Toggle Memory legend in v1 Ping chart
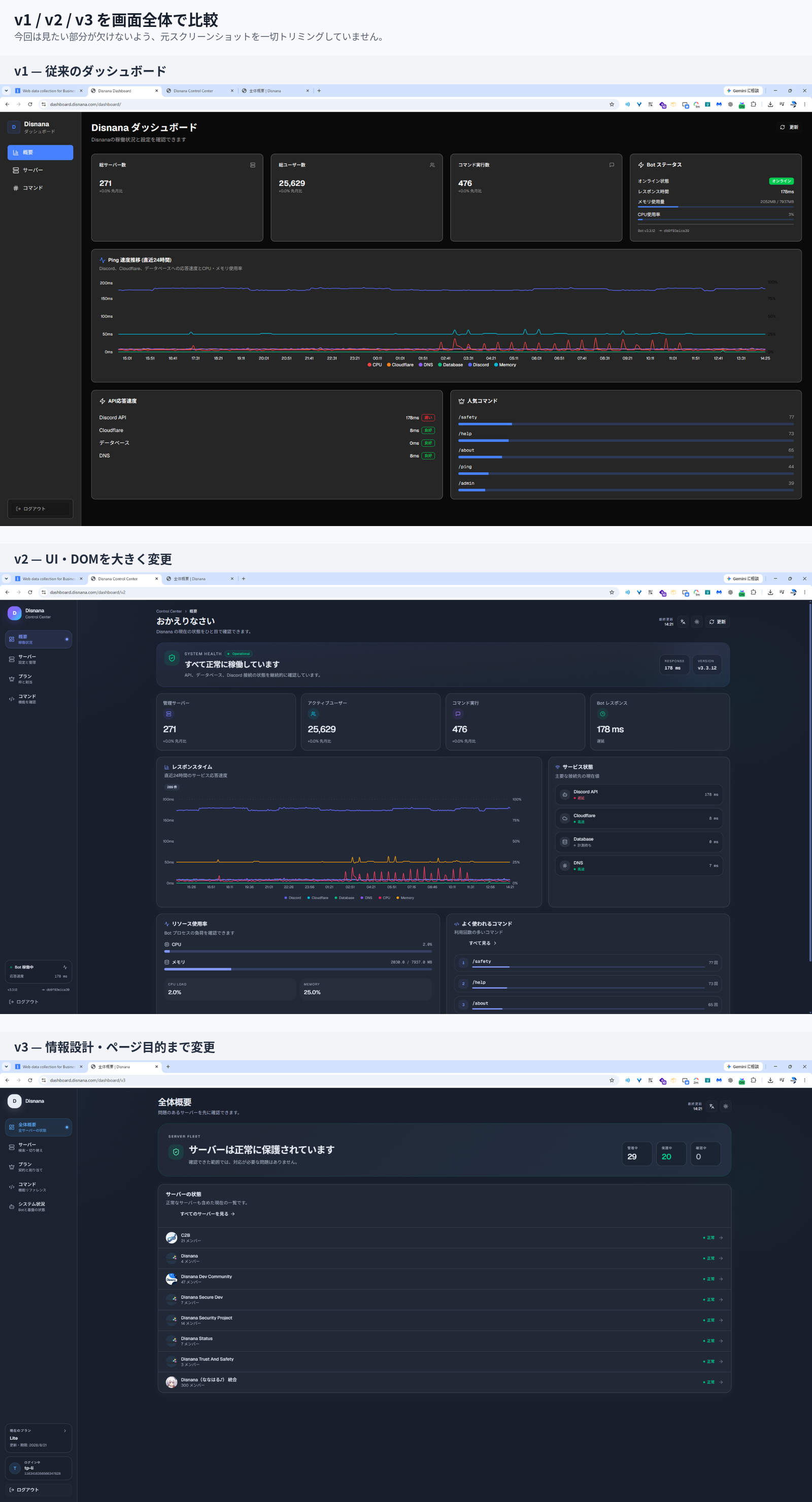Screen dimensions: 812x1502 click(505, 365)
